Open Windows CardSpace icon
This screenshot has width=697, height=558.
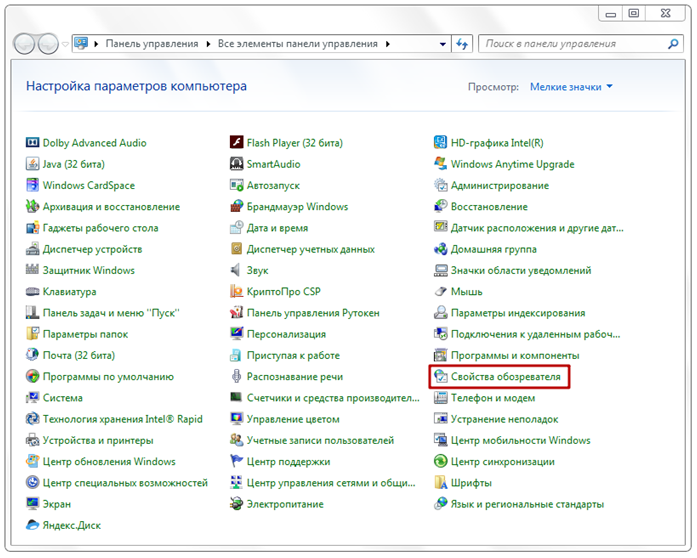pos(32,185)
